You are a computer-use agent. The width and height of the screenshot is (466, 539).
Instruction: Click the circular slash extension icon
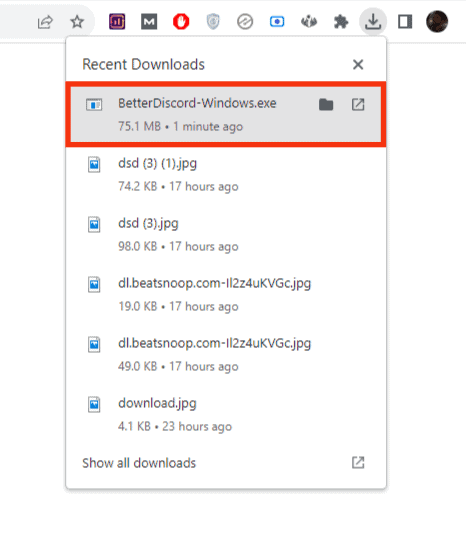245,22
